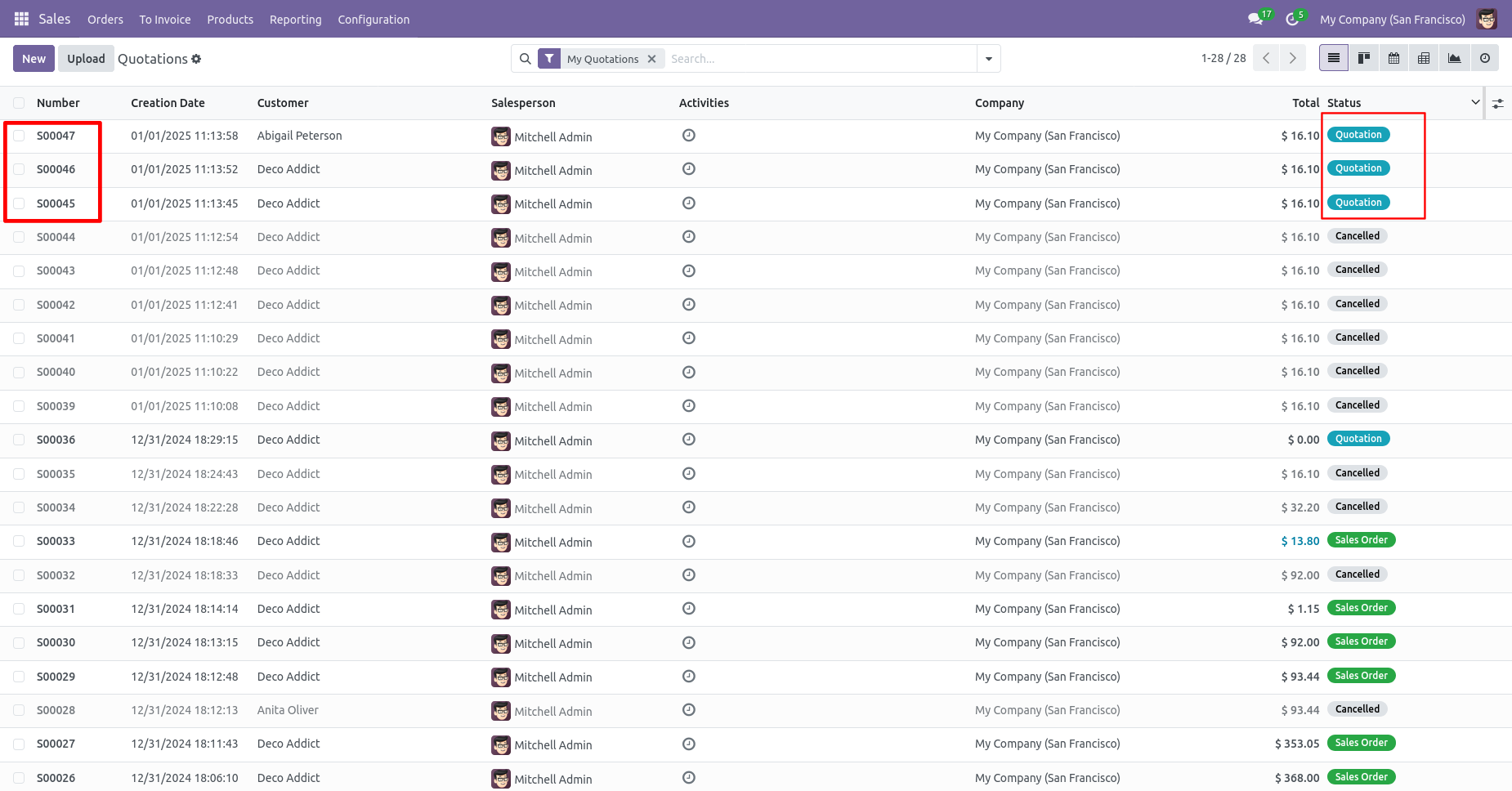Switch to Pivot view
The width and height of the screenshot is (1512, 791).
pyautogui.click(x=1425, y=58)
